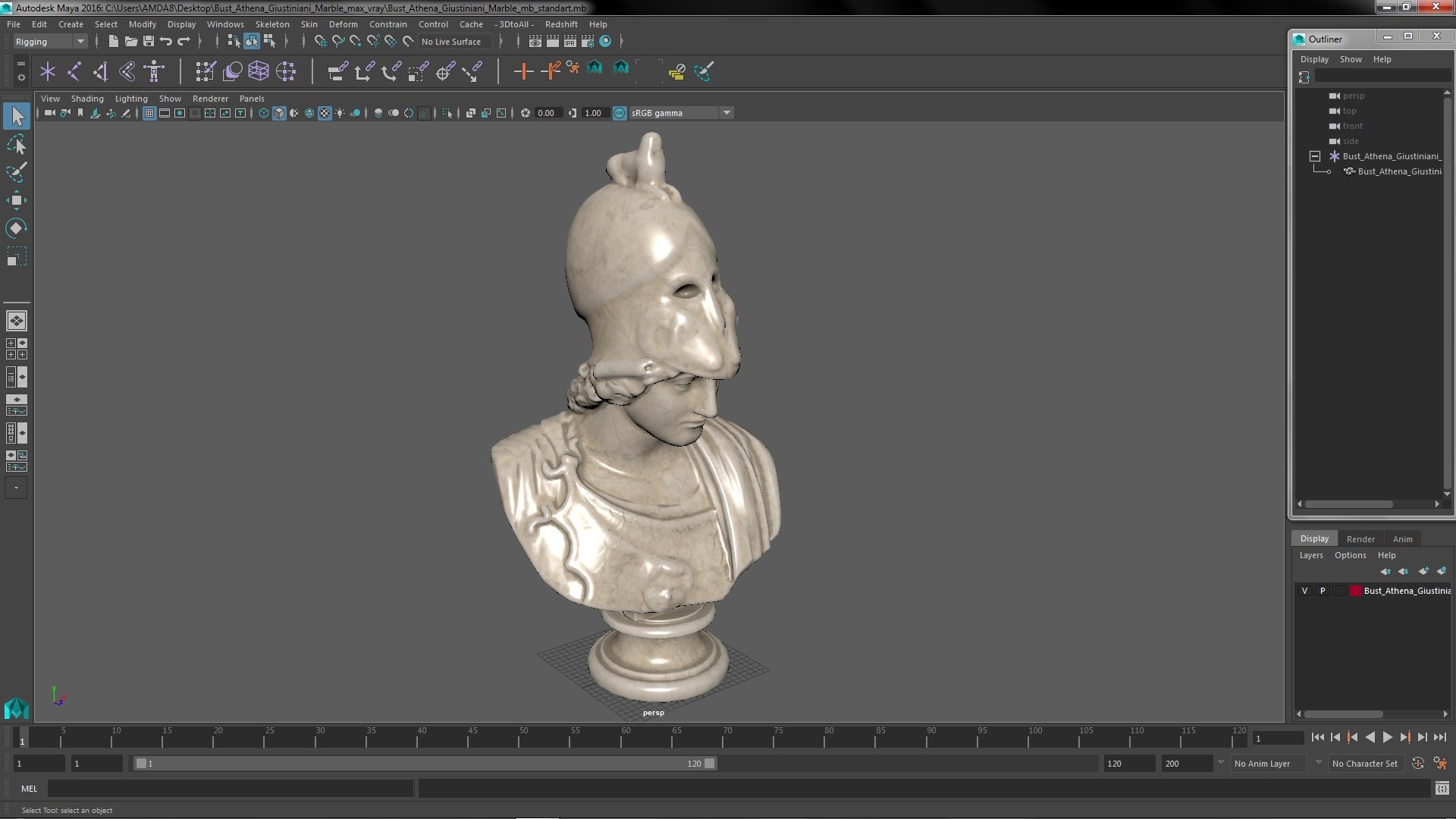Toggle the film gate in the viewport toolbar

[x=165, y=113]
